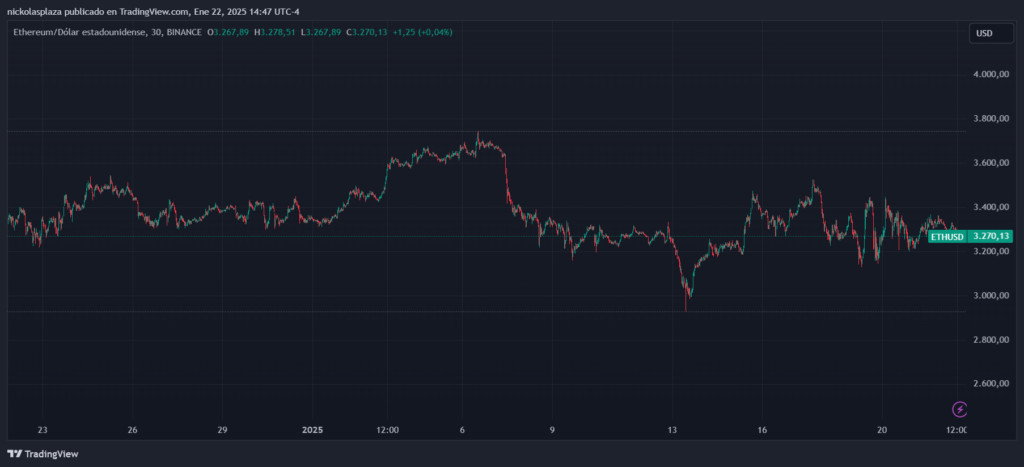
Task: Click the 2025 date axis marker
Action: click(312, 430)
